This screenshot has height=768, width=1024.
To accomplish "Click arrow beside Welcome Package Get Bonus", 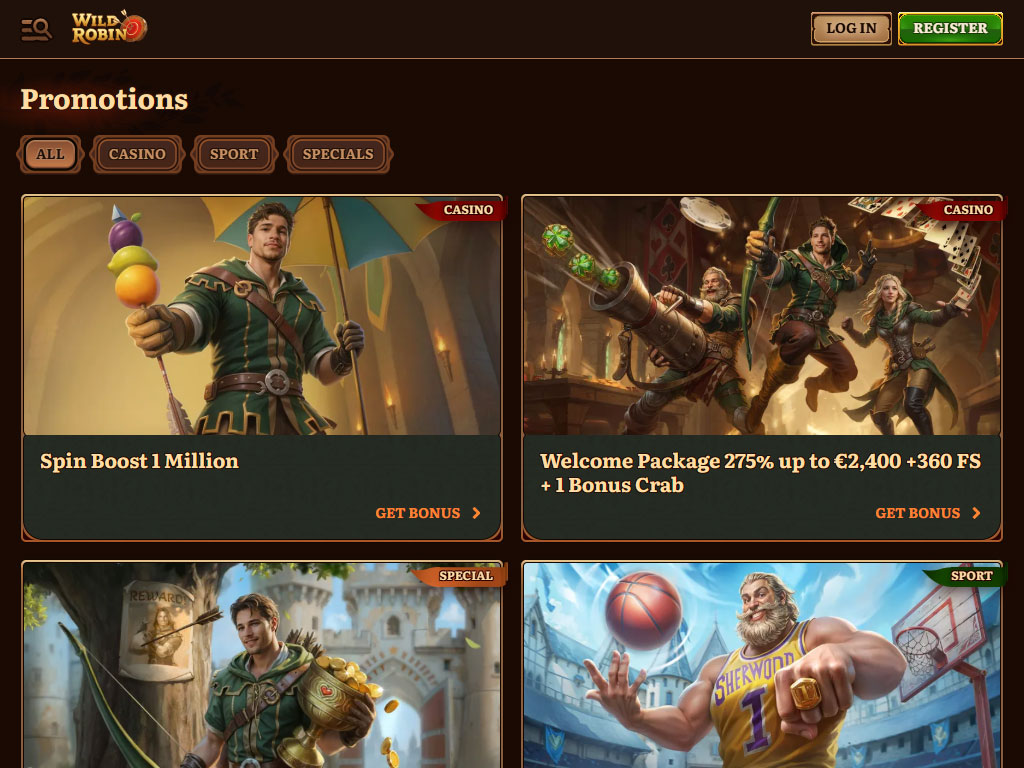I will pos(976,513).
